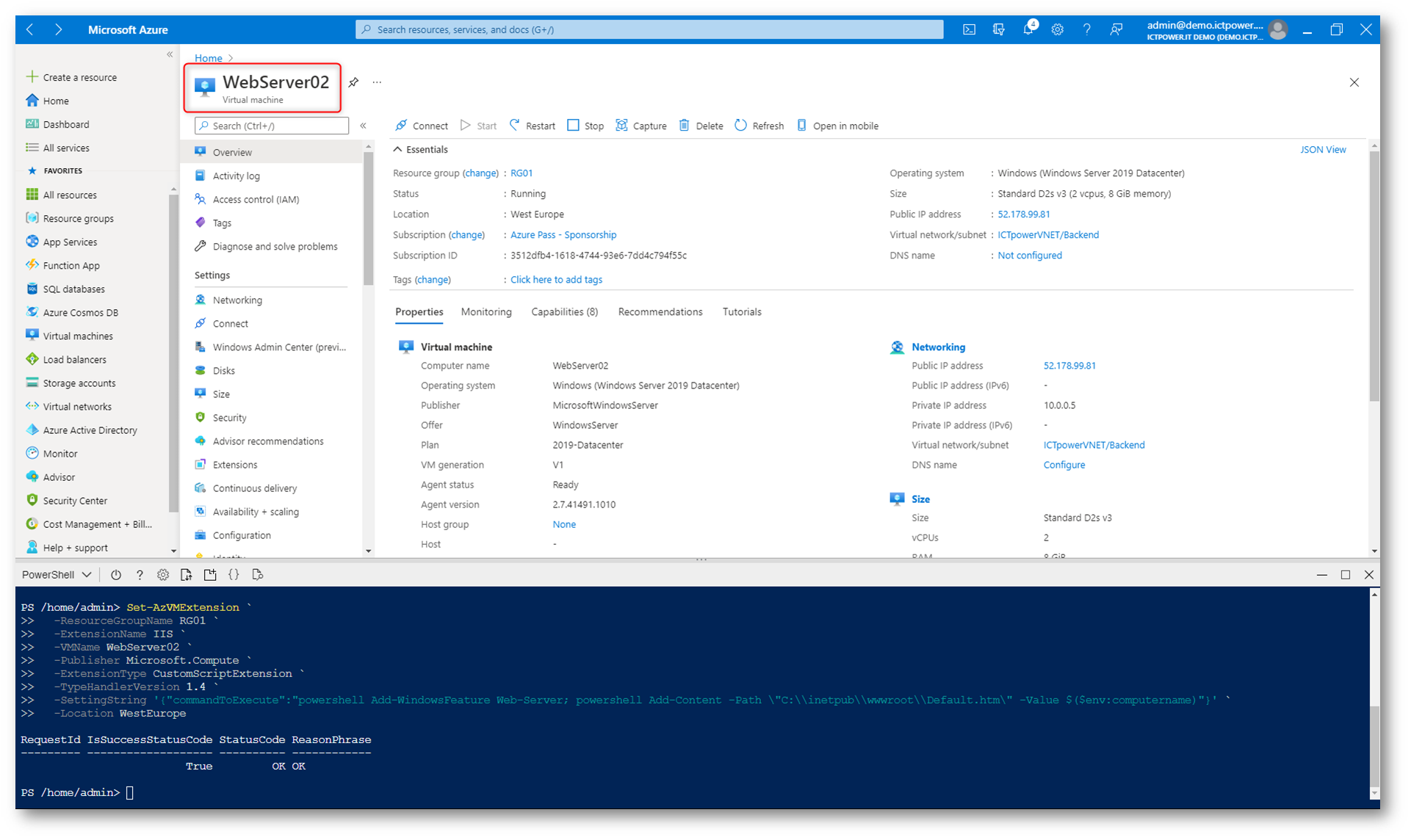
Task: Go back with browser back arrow
Action: (x=30, y=29)
